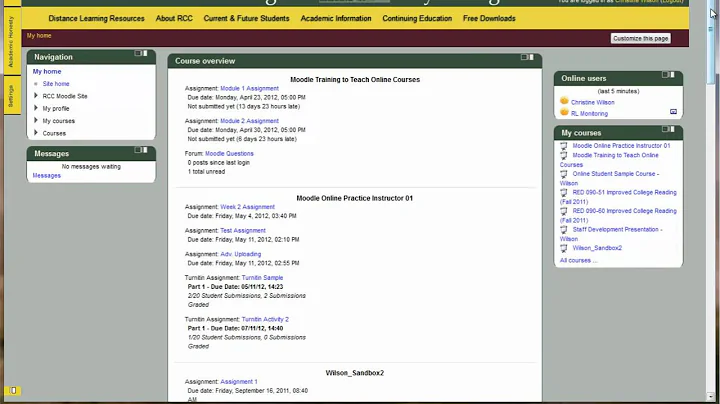Click the Wilson_Sandbox2 course heading in overview
The height and width of the screenshot is (404, 720).
tap(354, 373)
